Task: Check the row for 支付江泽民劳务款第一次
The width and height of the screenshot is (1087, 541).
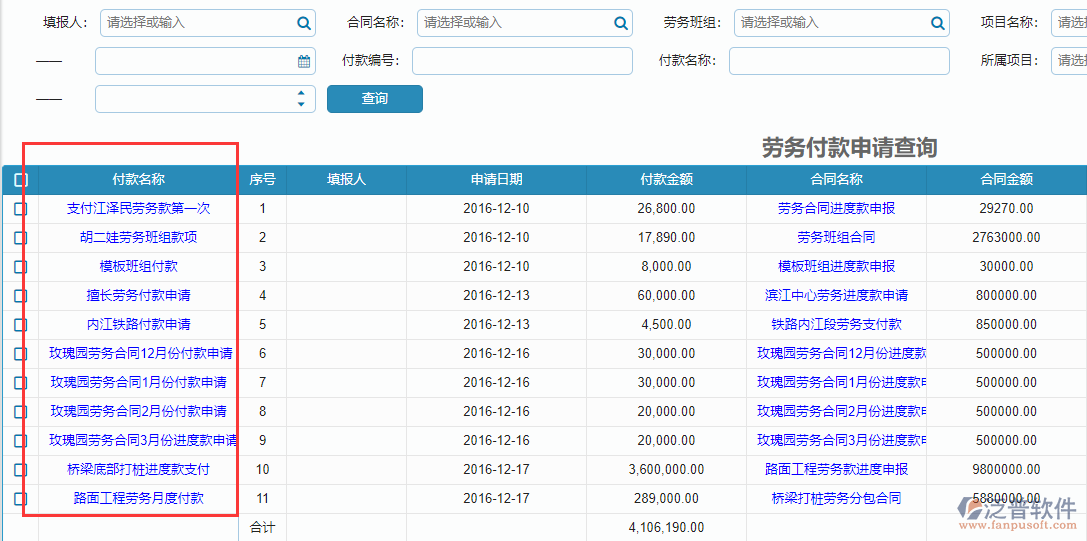Action: pos(21,209)
